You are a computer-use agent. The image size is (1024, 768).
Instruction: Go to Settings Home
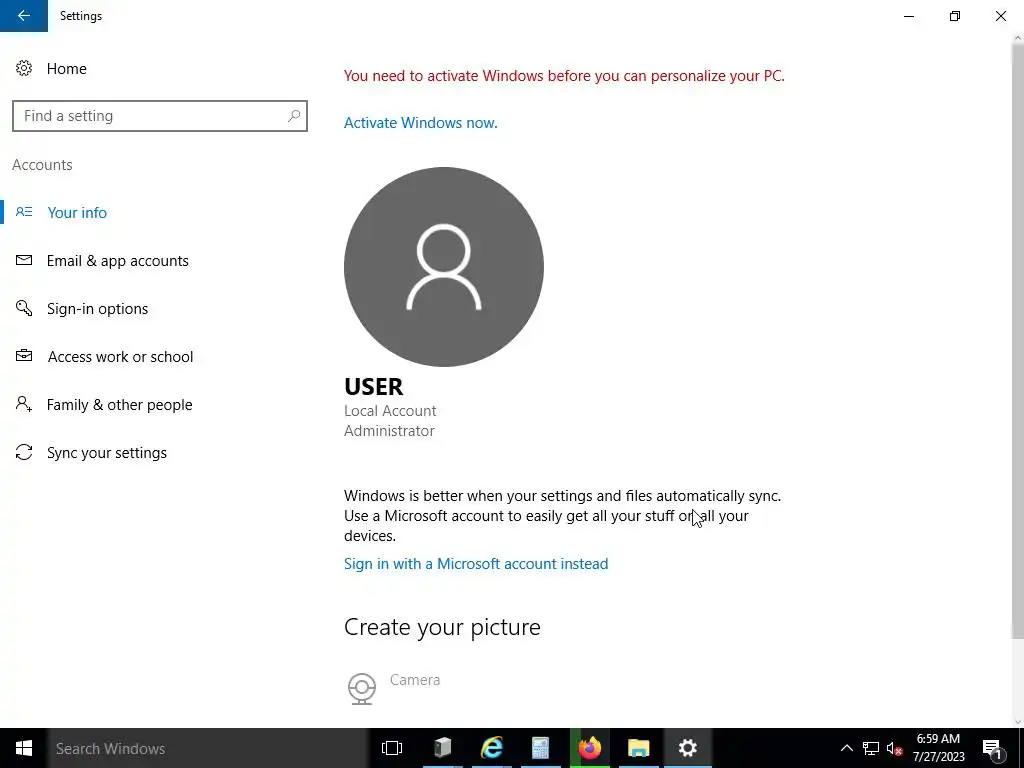click(66, 69)
